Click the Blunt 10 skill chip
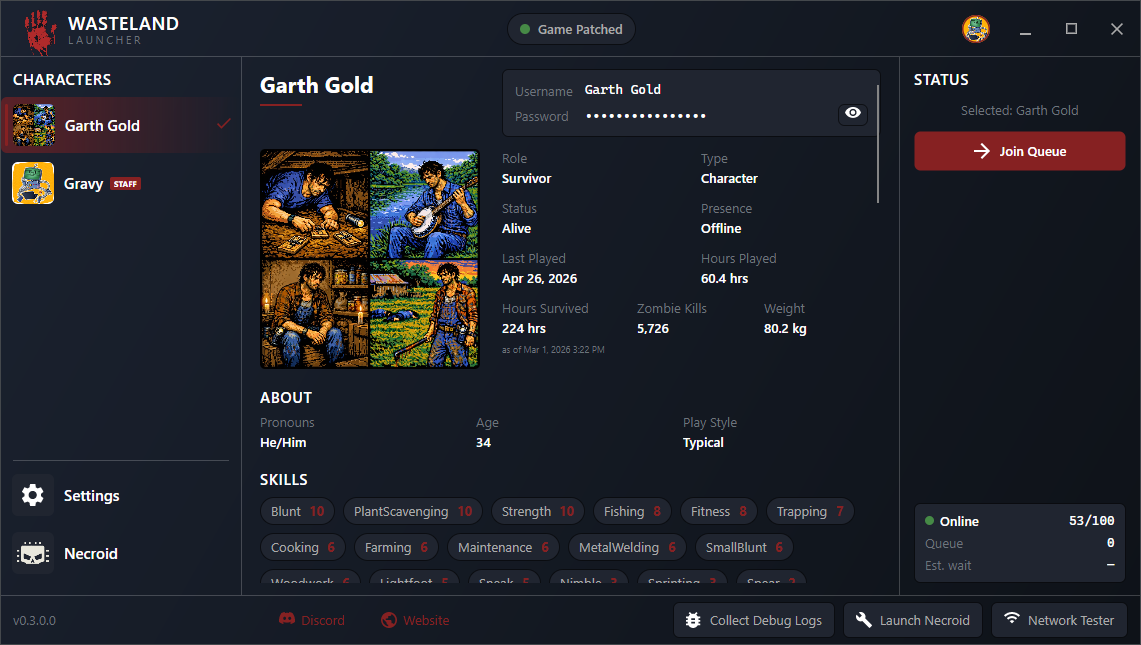The width and height of the screenshot is (1141, 645). [x=298, y=511]
